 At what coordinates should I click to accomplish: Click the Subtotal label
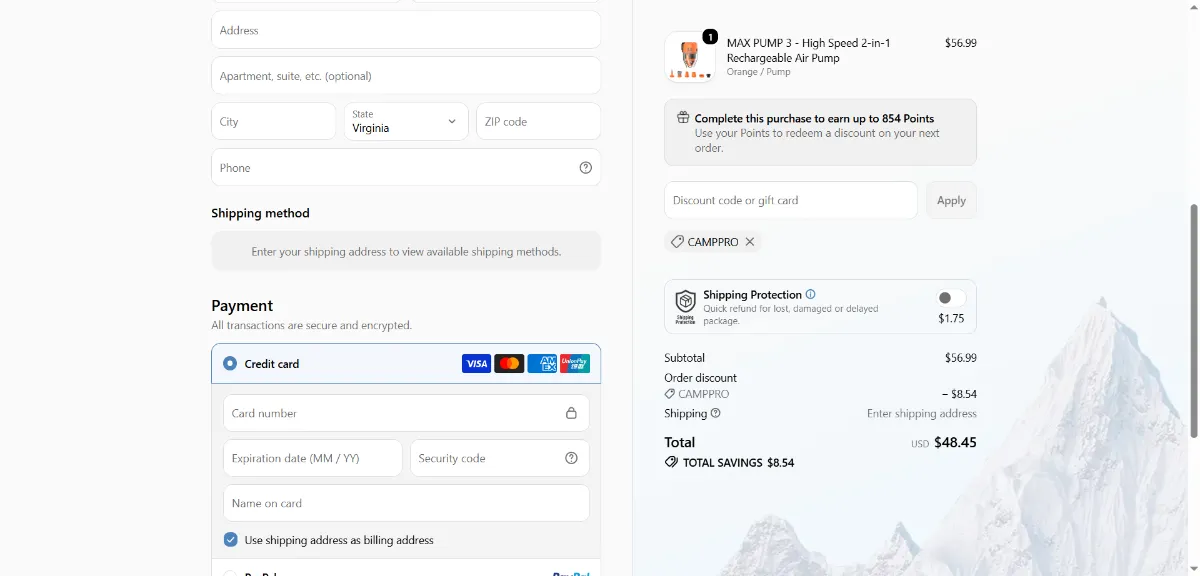coord(684,358)
